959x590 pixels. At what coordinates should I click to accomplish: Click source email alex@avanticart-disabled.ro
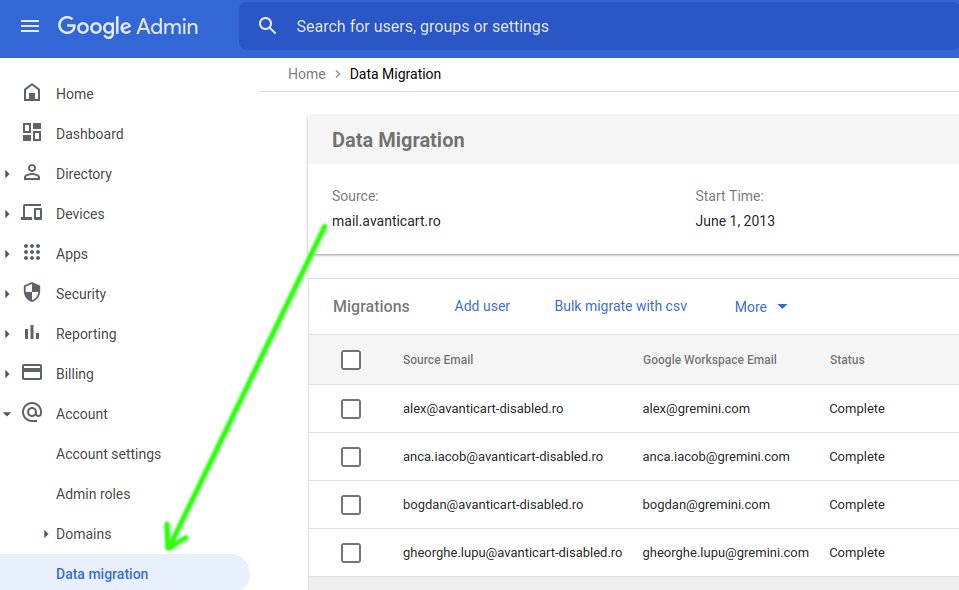483,408
